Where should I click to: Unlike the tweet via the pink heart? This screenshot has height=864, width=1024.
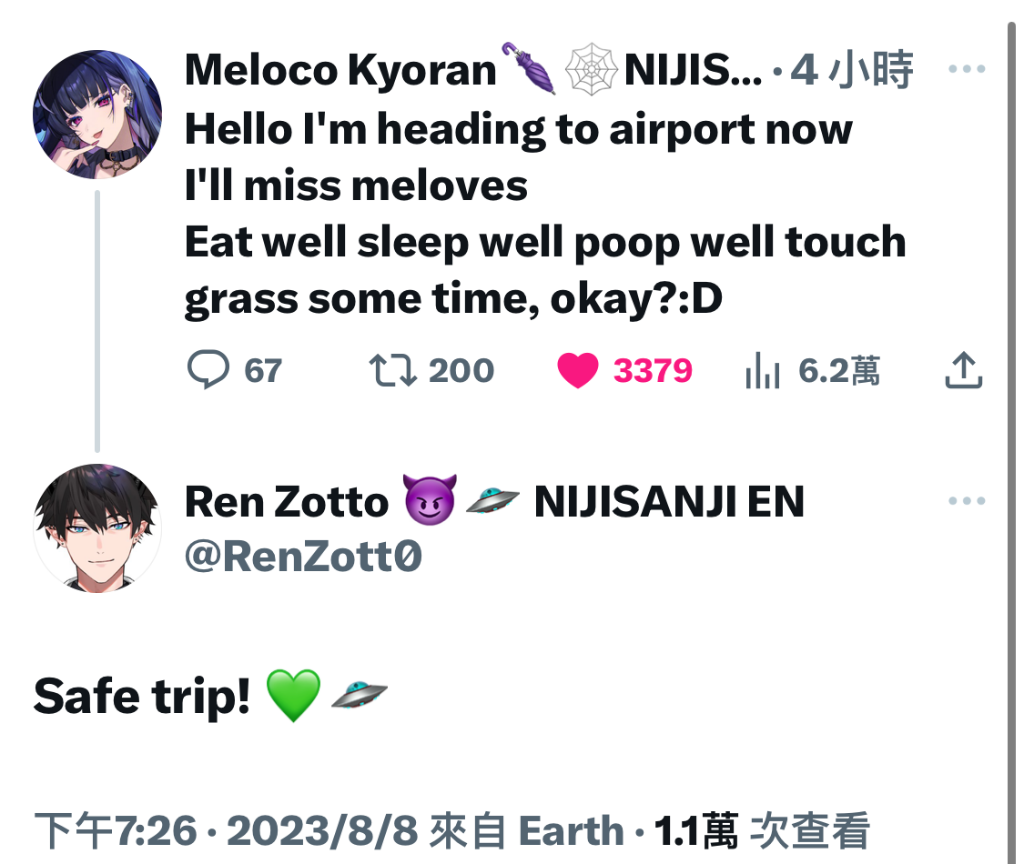tap(577, 370)
